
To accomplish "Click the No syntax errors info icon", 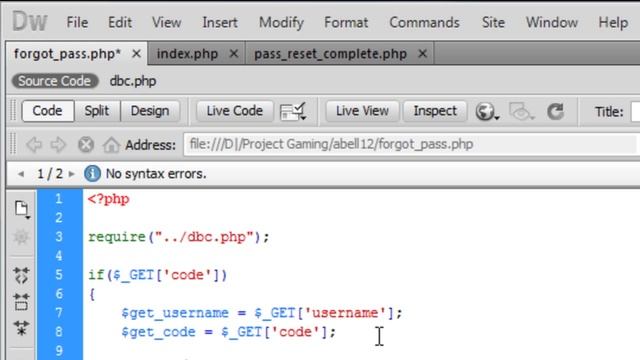I will 92,174.
